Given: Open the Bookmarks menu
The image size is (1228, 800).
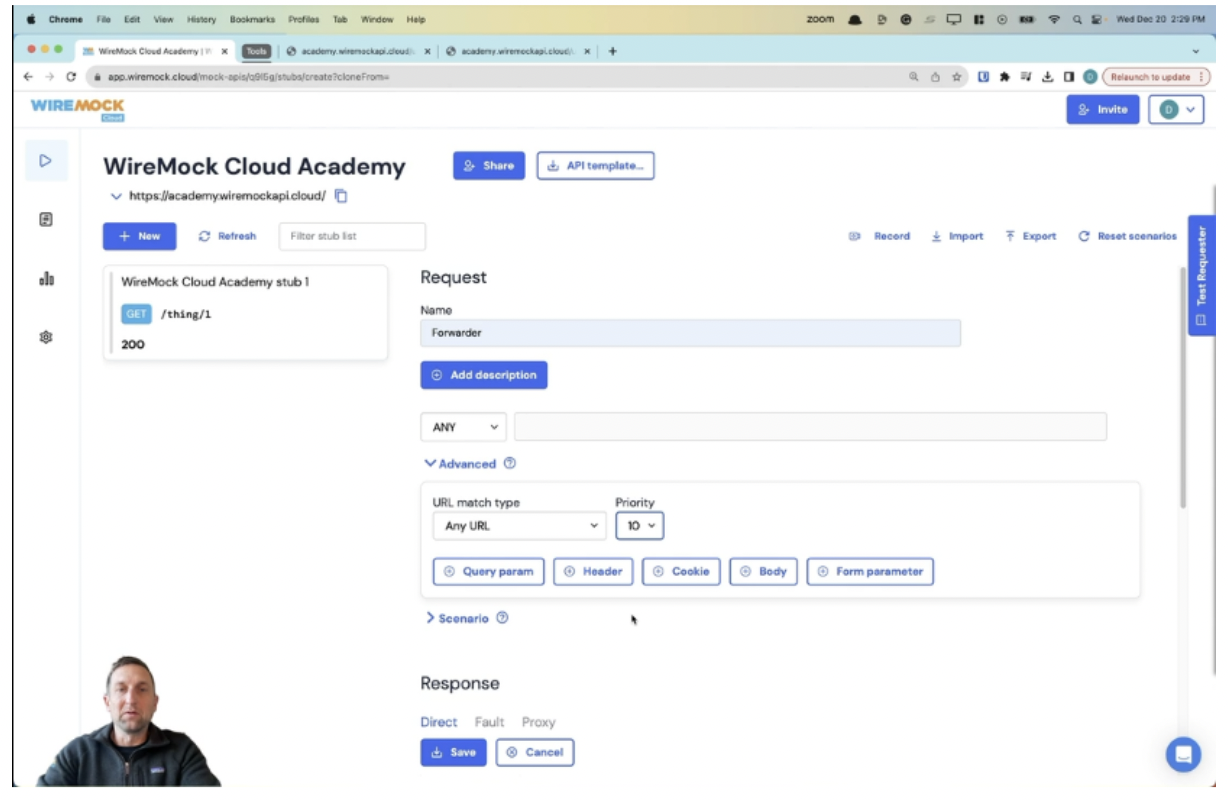Looking at the screenshot, I should pos(250,19).
